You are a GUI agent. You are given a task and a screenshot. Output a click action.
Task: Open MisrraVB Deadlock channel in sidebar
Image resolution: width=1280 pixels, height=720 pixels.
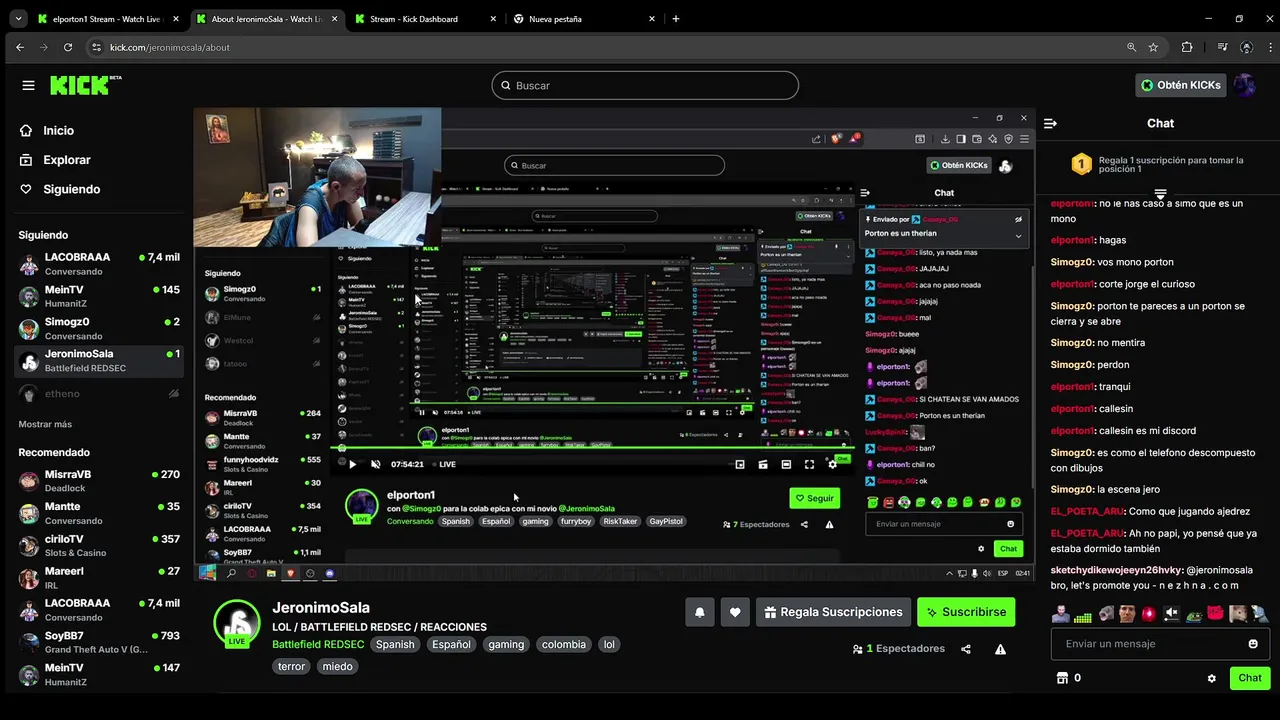point(99,481)
